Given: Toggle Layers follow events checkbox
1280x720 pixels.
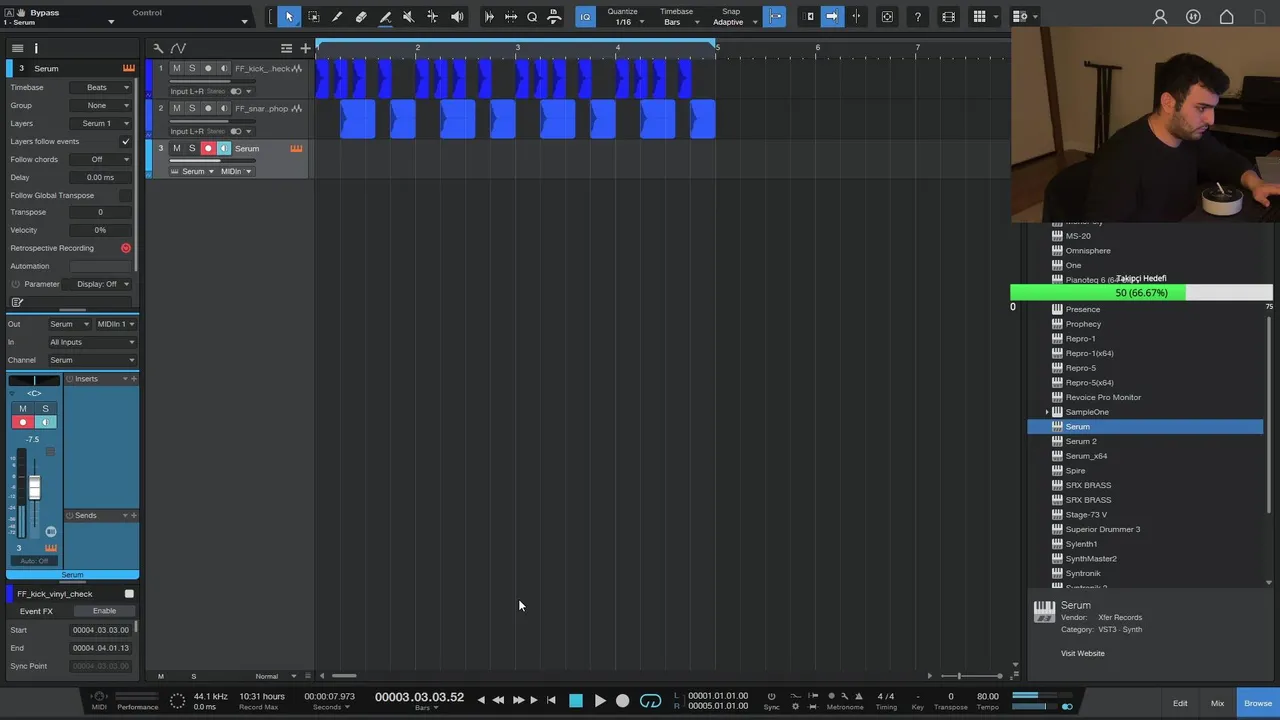Looking at the screenshot, I should [x=125, y=141].
